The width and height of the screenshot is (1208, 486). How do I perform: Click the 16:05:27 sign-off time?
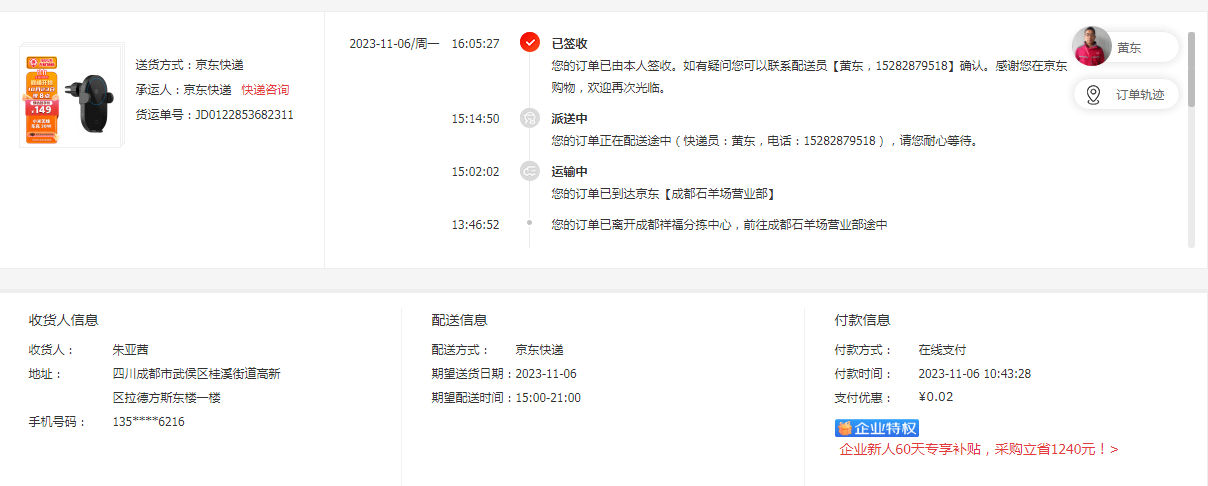coord(475,44)
